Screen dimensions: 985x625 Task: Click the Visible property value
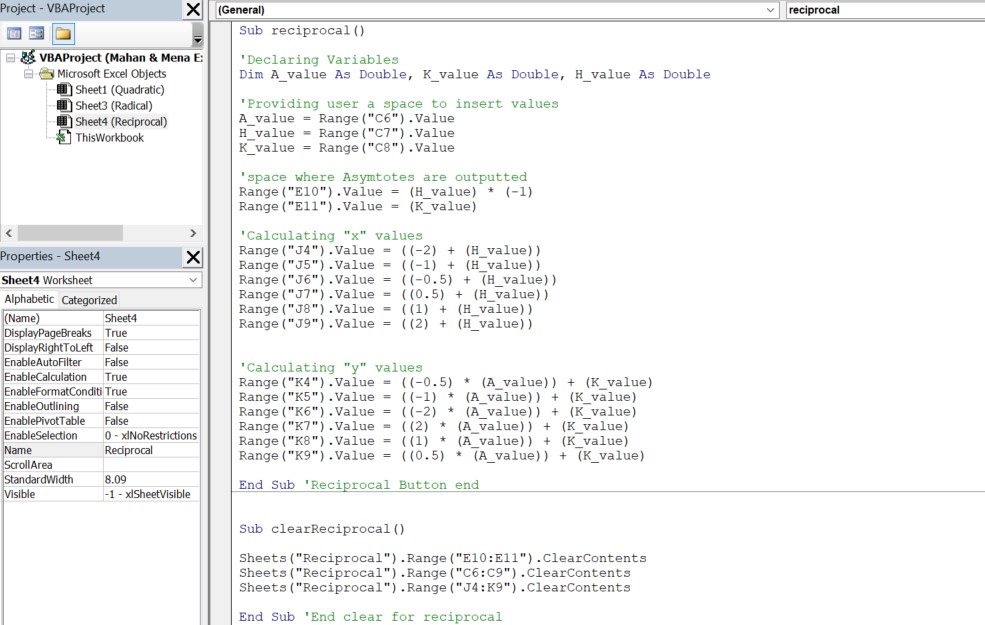(150, 494)
